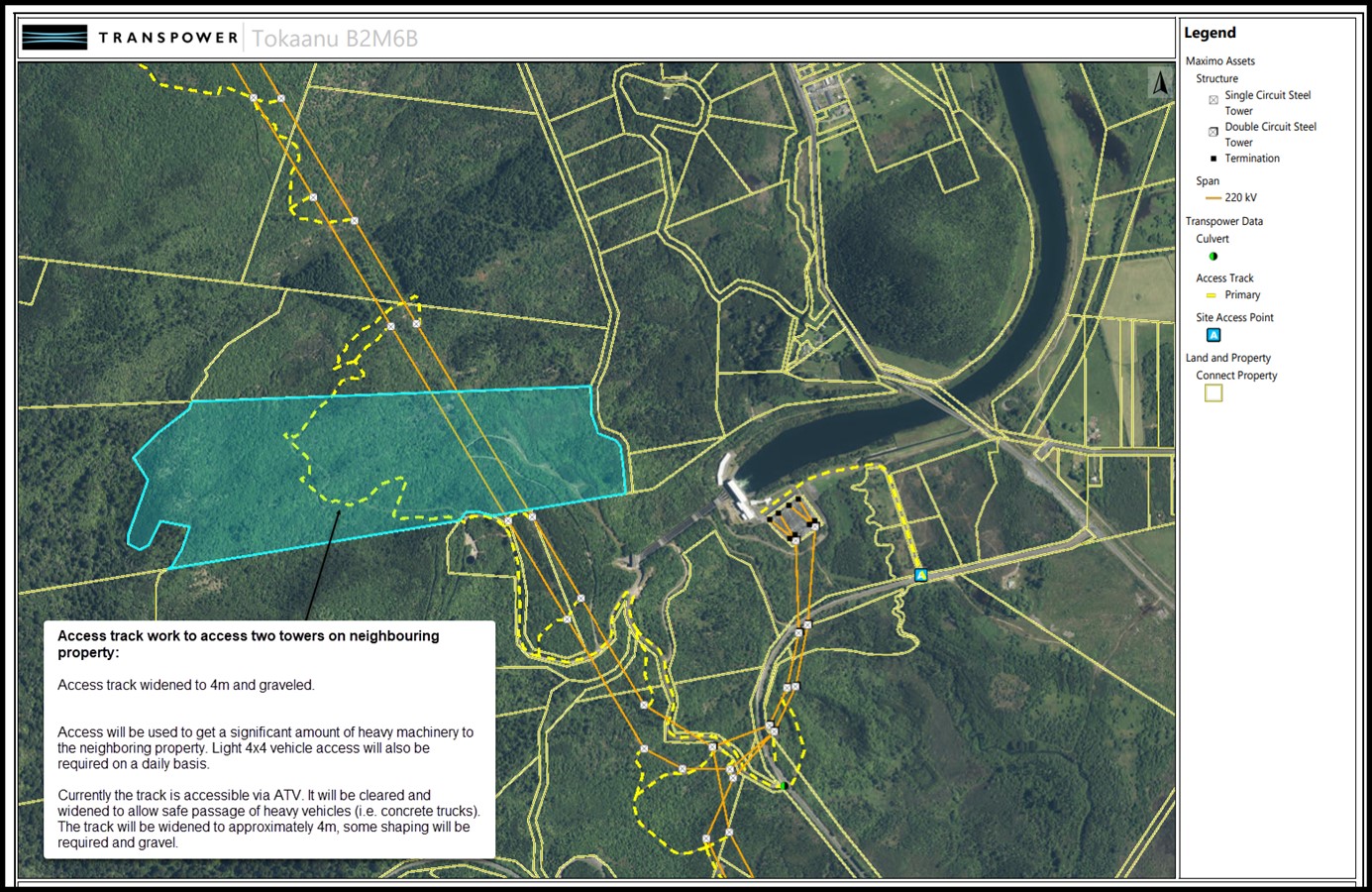The height and width of the screenshot is (892, 1372).
Task: Click the Single Circuit Steel Tower legend symbol
Action: pyautogui.click(x=1214, y=100)
